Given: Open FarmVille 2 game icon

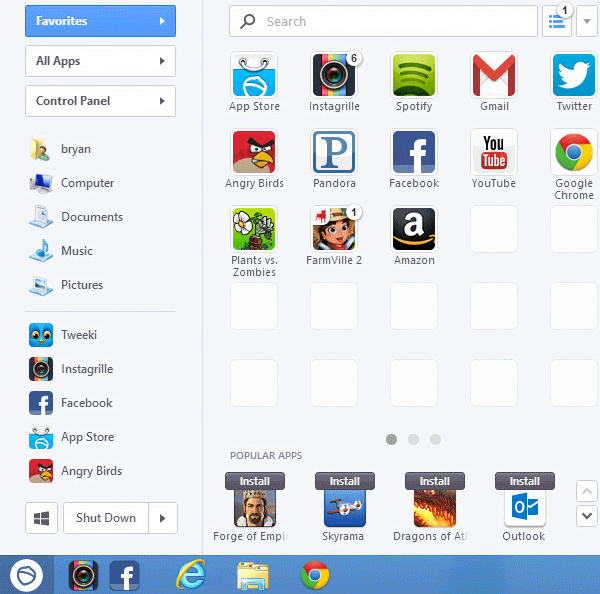Looking at the screenshot, I should click(x=334, y=230).
